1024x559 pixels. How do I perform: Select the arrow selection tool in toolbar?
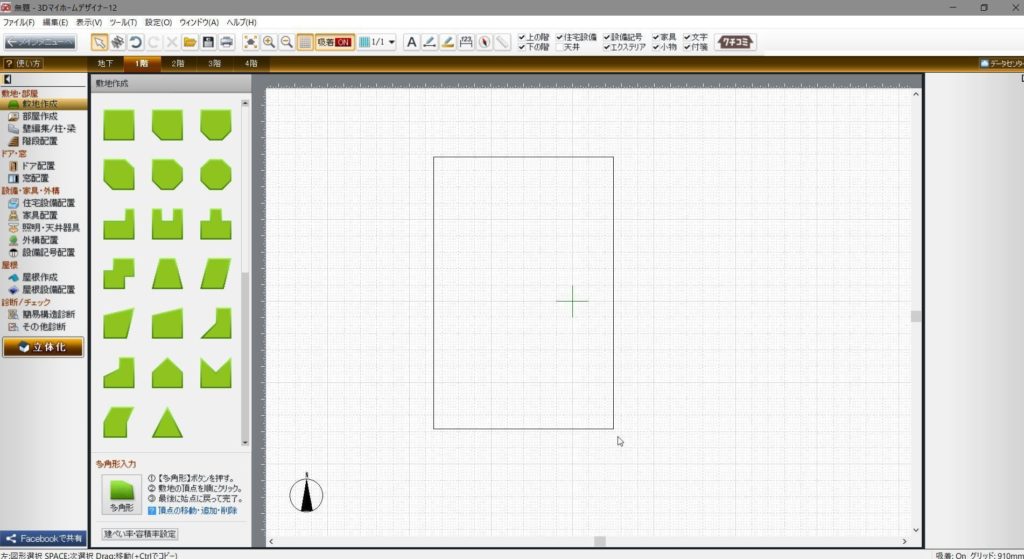(x=100, y=42)
